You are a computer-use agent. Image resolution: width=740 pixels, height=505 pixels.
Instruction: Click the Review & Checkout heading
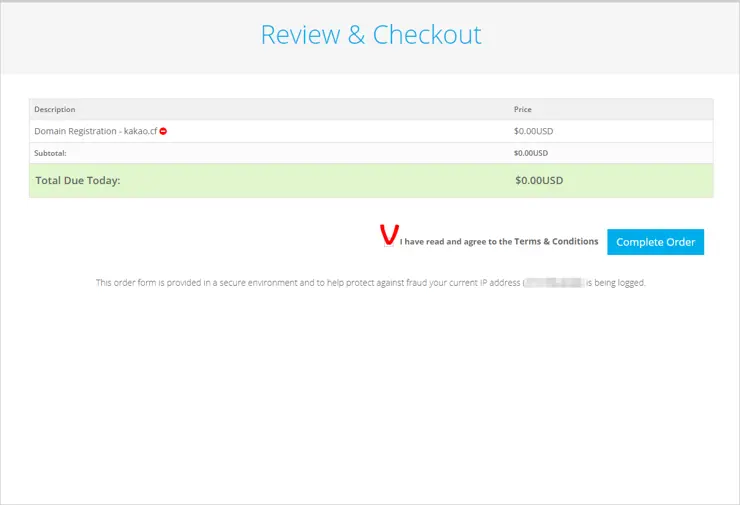[371, 35]
